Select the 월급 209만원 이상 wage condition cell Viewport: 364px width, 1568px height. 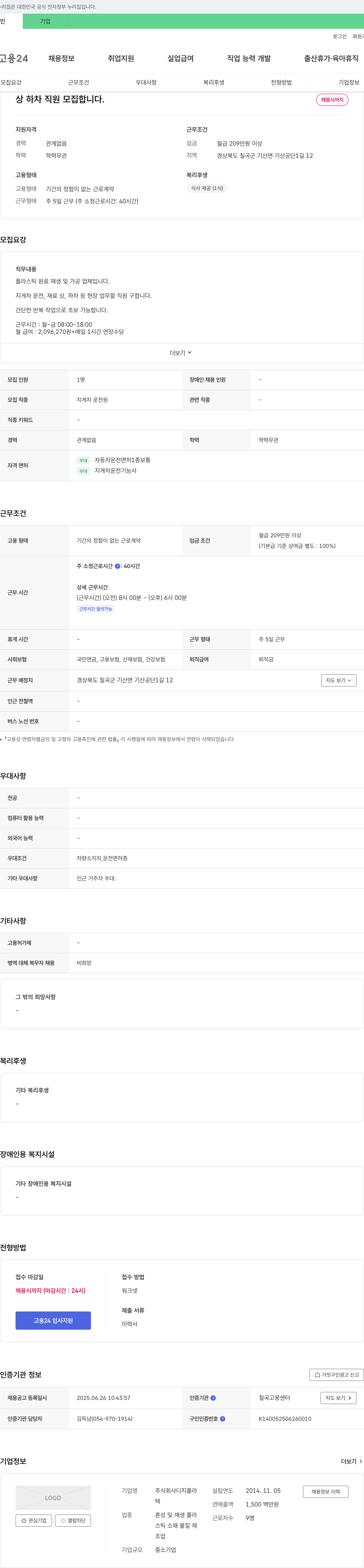click(307, 540)
